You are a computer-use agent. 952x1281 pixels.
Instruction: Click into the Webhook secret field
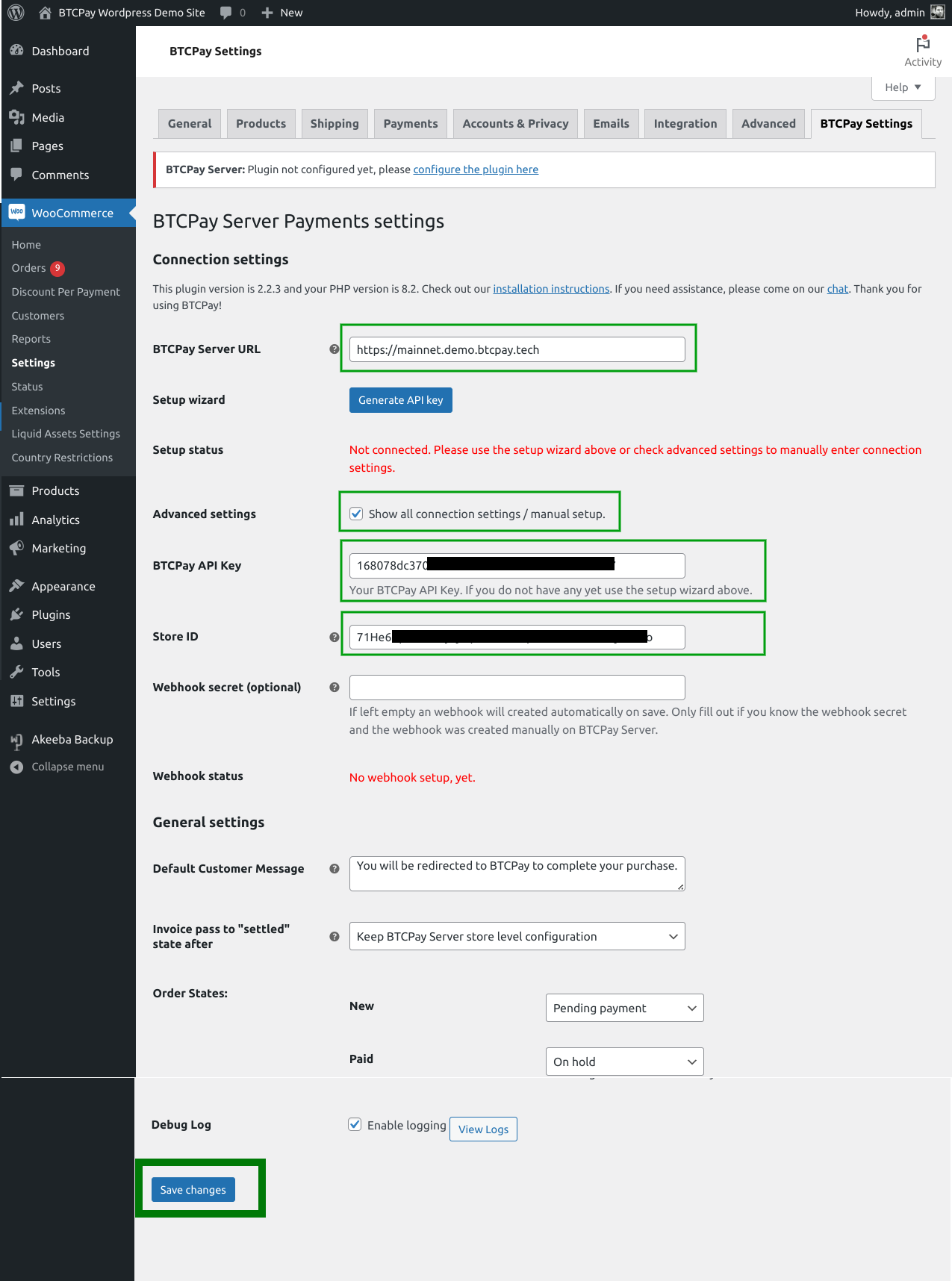(517, 688)
